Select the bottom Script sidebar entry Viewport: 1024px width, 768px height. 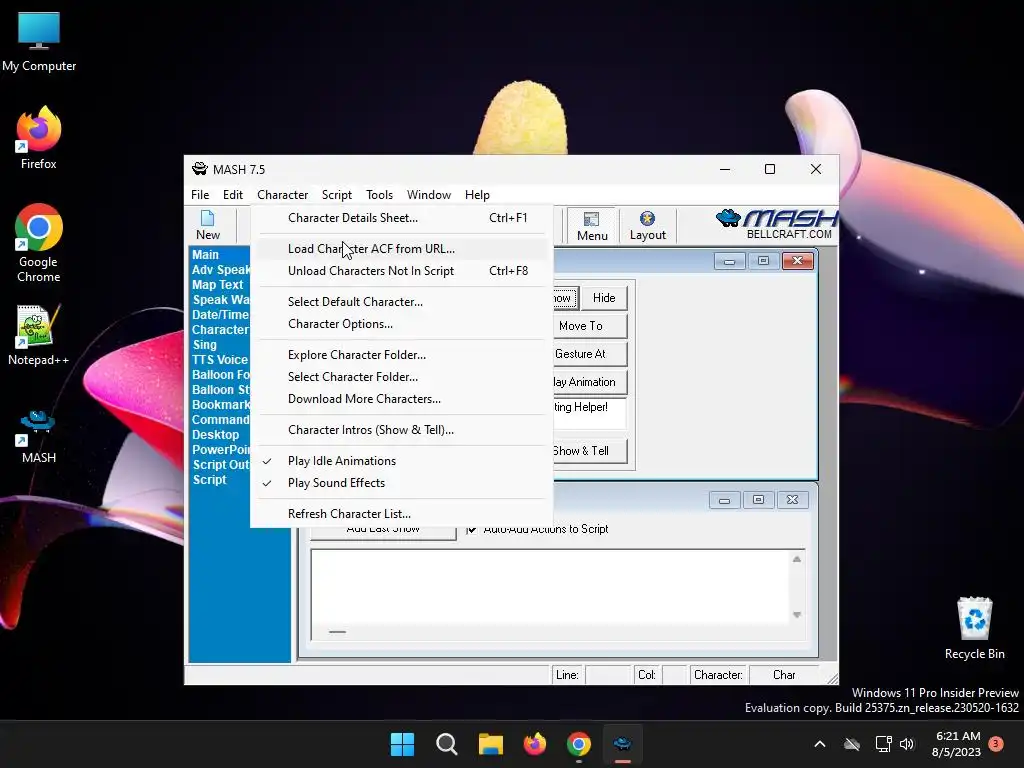click(x=210, y=480)
